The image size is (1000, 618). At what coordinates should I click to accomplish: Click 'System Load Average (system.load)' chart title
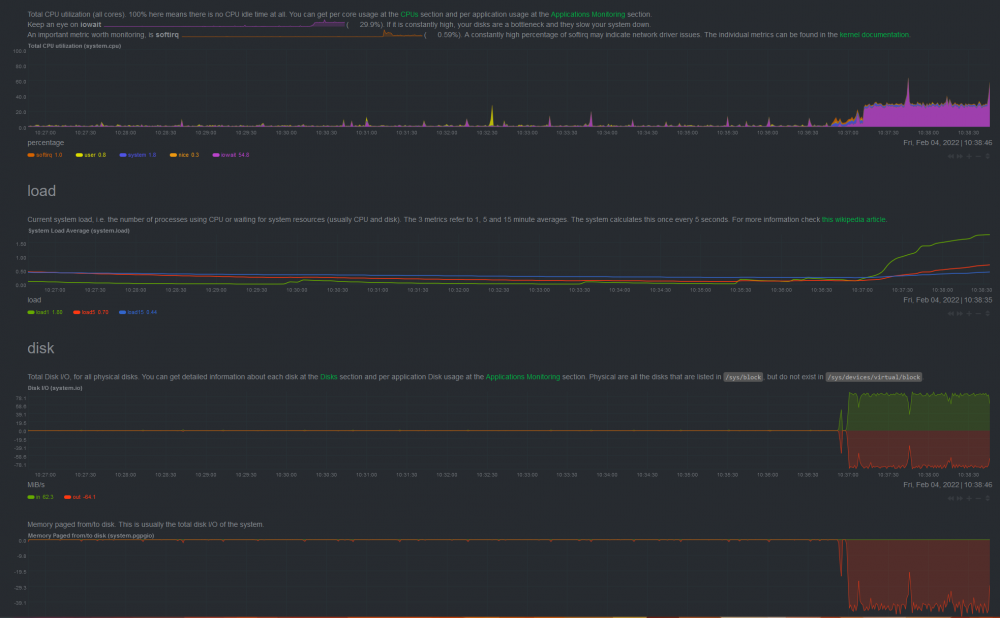(x=78, y=231)
